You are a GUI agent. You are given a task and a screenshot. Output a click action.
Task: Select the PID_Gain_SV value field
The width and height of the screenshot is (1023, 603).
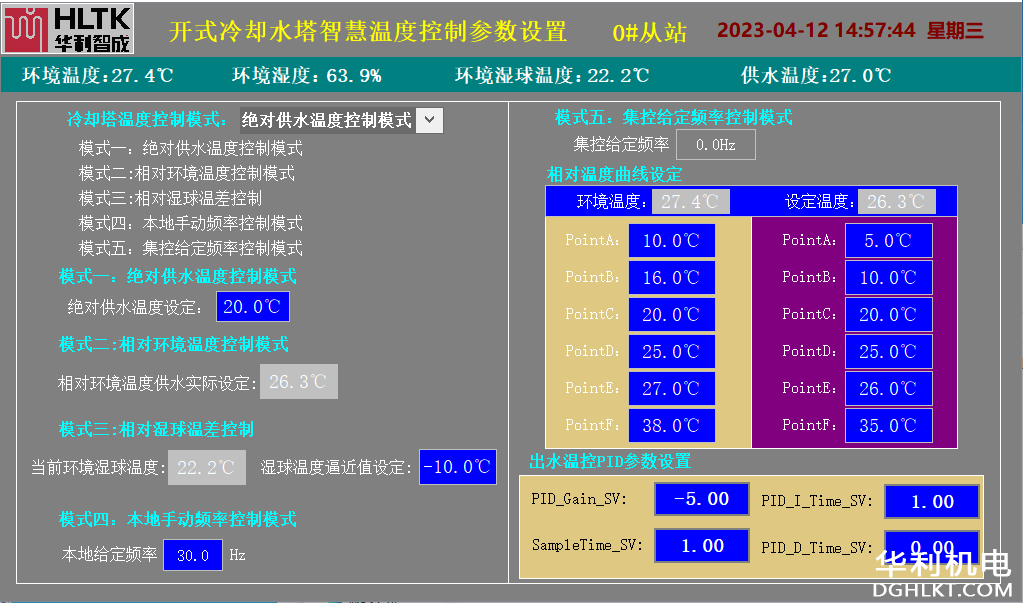pyautogui.click(x=701, y=499)
